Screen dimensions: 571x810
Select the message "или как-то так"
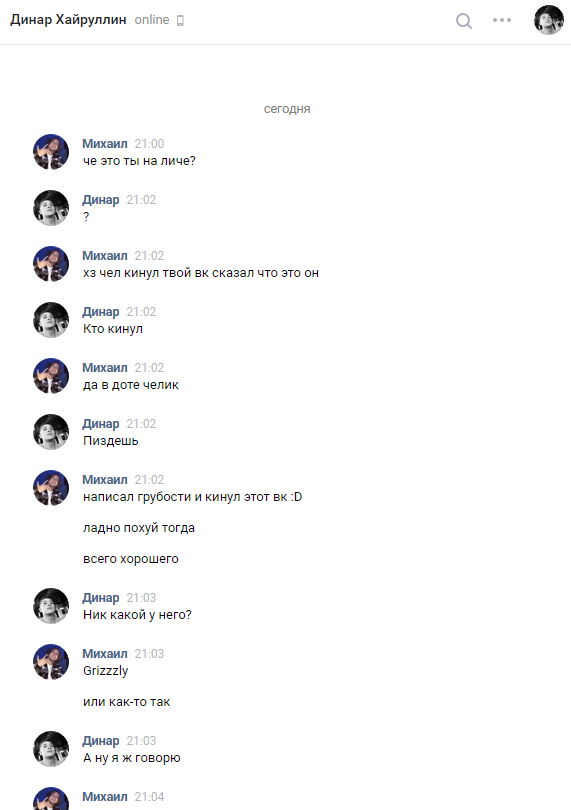coord(127,702)
